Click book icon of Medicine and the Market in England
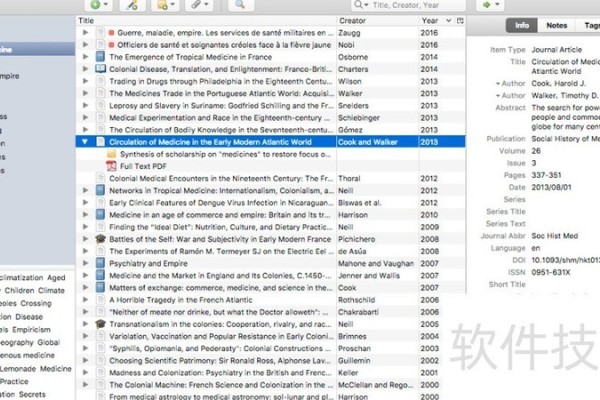Screen dimensions: 600x400 [x=100, y=276]
